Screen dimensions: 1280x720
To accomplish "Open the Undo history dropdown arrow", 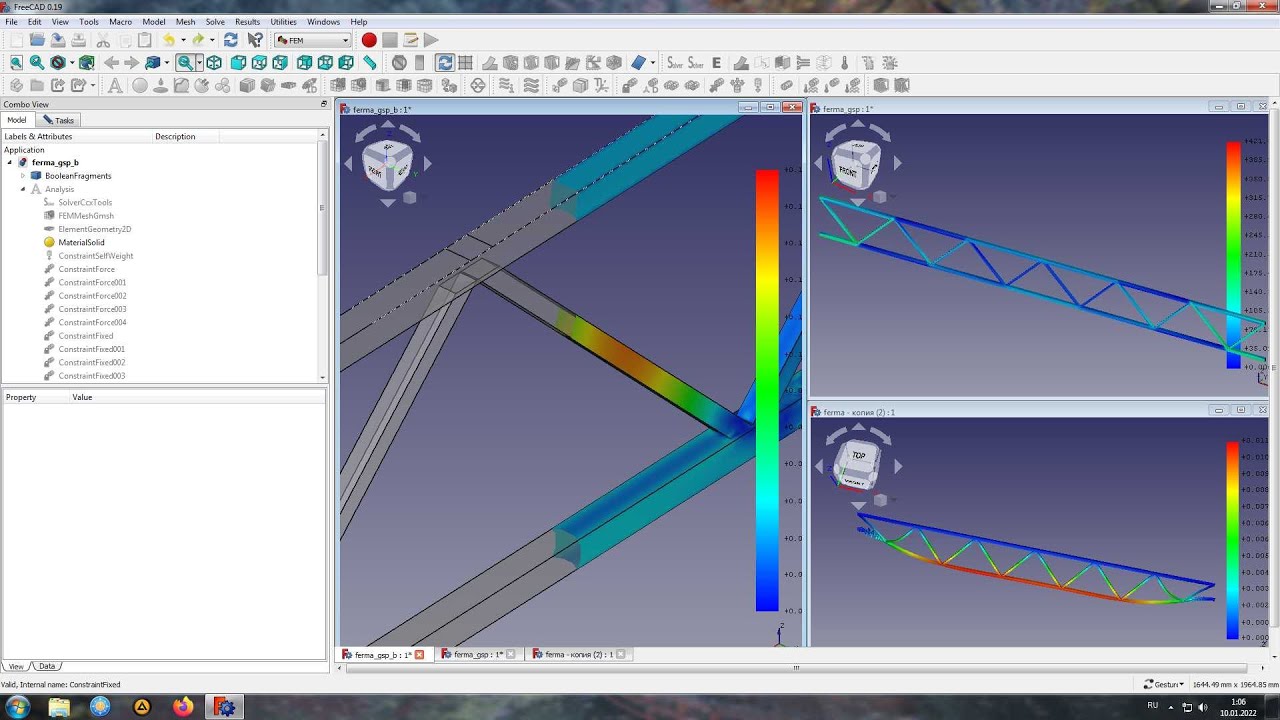I will (x=183, y=40).
